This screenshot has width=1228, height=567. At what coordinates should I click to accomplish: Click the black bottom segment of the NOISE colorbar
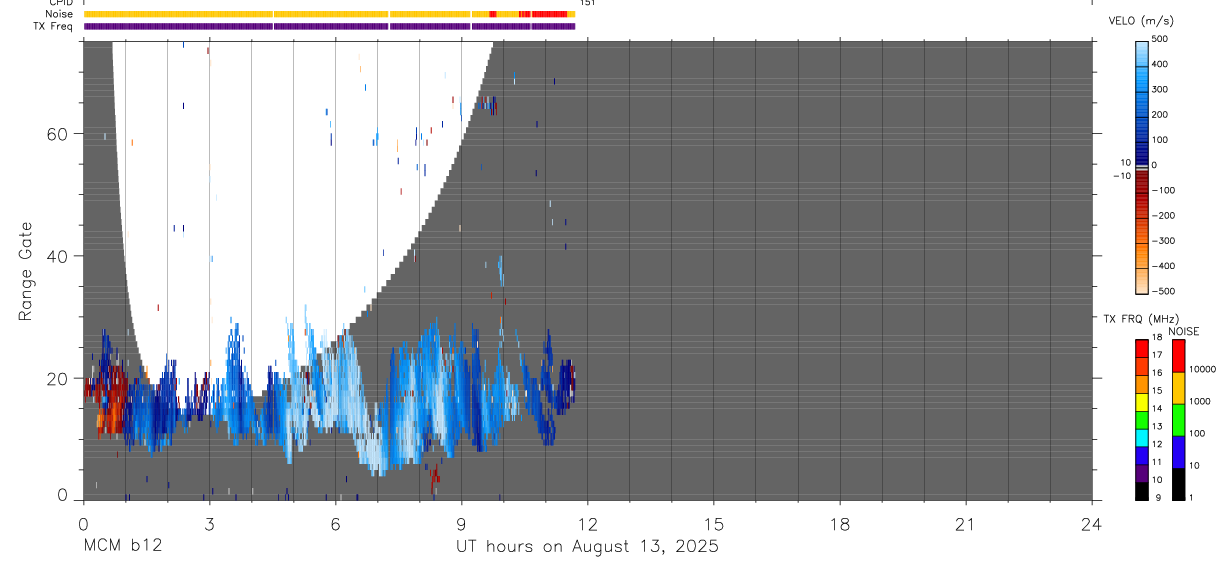pyautogui.click(x=1178, y=484)
